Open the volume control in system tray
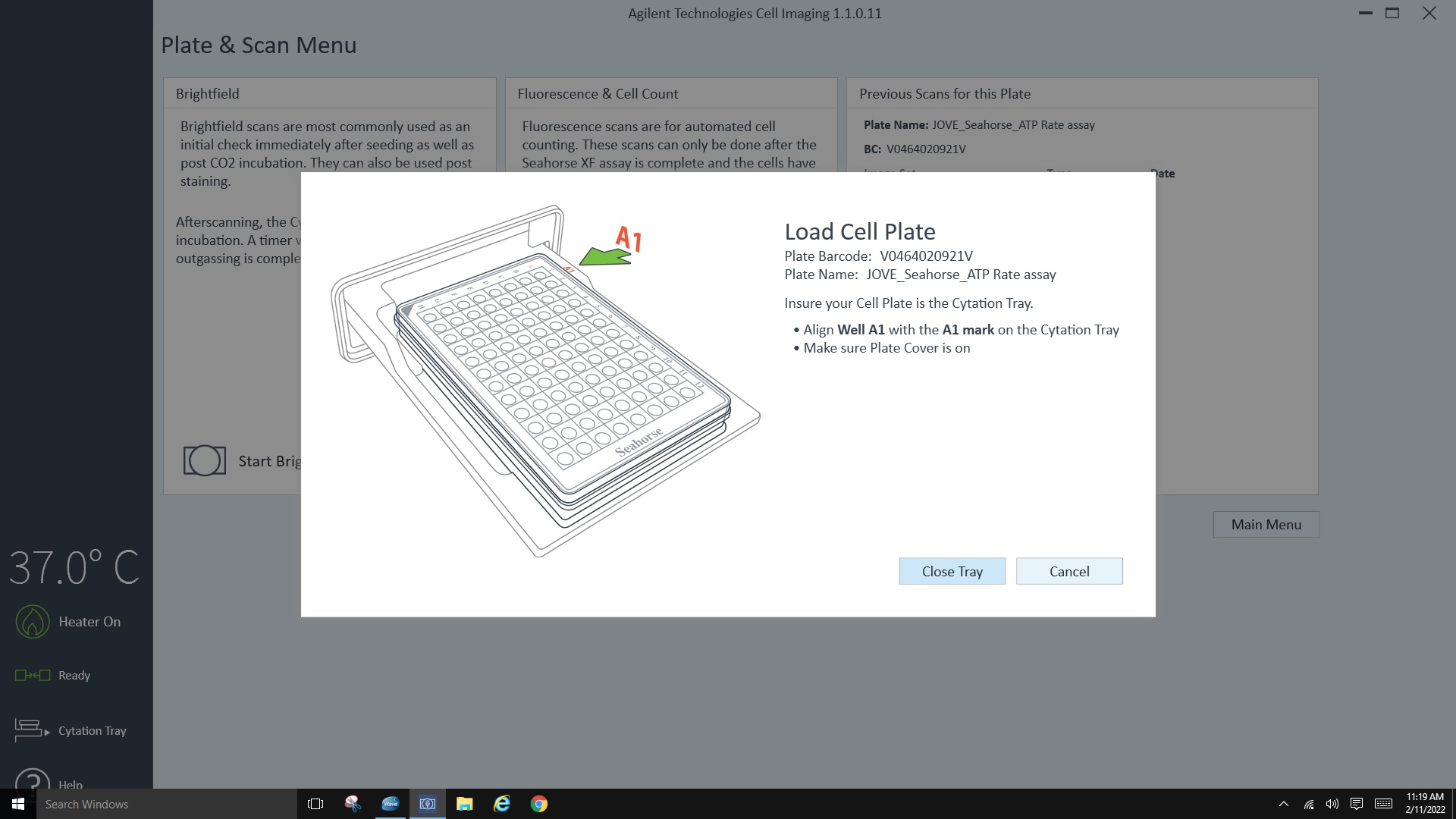This screenshot has height=819, width=1456. coord(1332,804)
